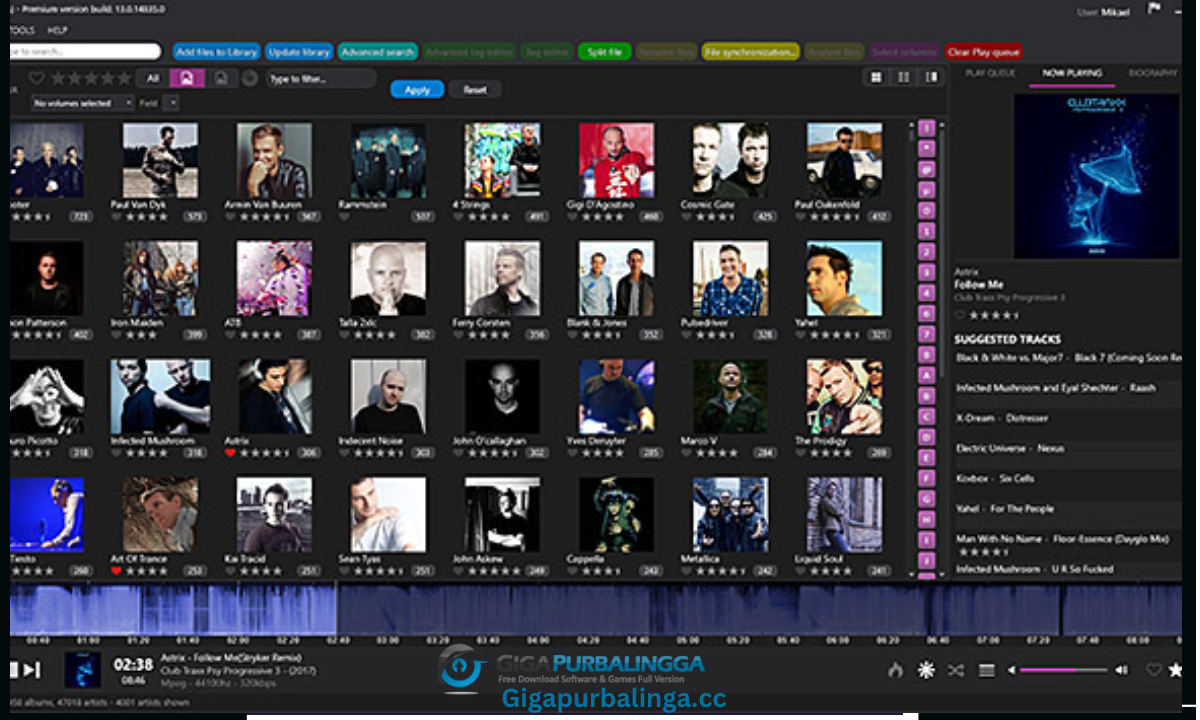Select the All filter button

[x=153, y=78]
